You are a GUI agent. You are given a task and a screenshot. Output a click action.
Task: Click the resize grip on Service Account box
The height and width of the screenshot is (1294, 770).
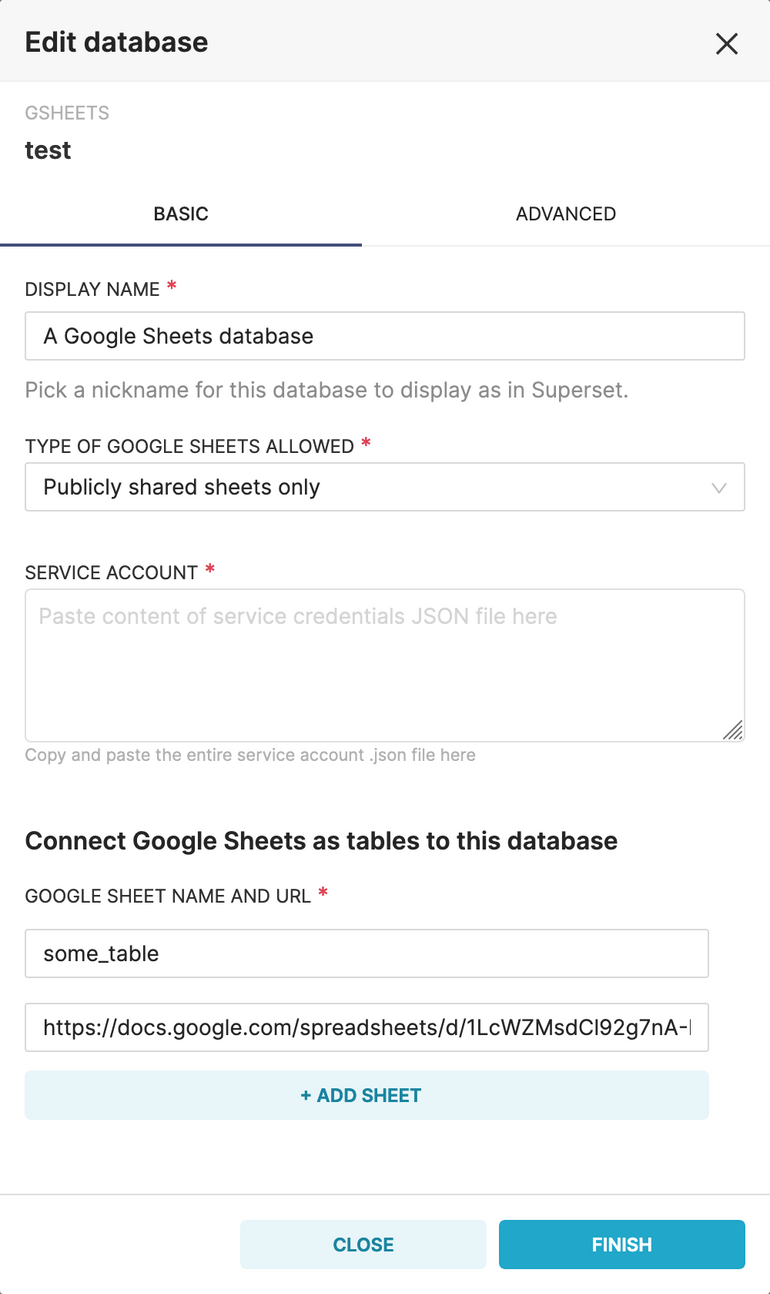click(x=735, y=732)
